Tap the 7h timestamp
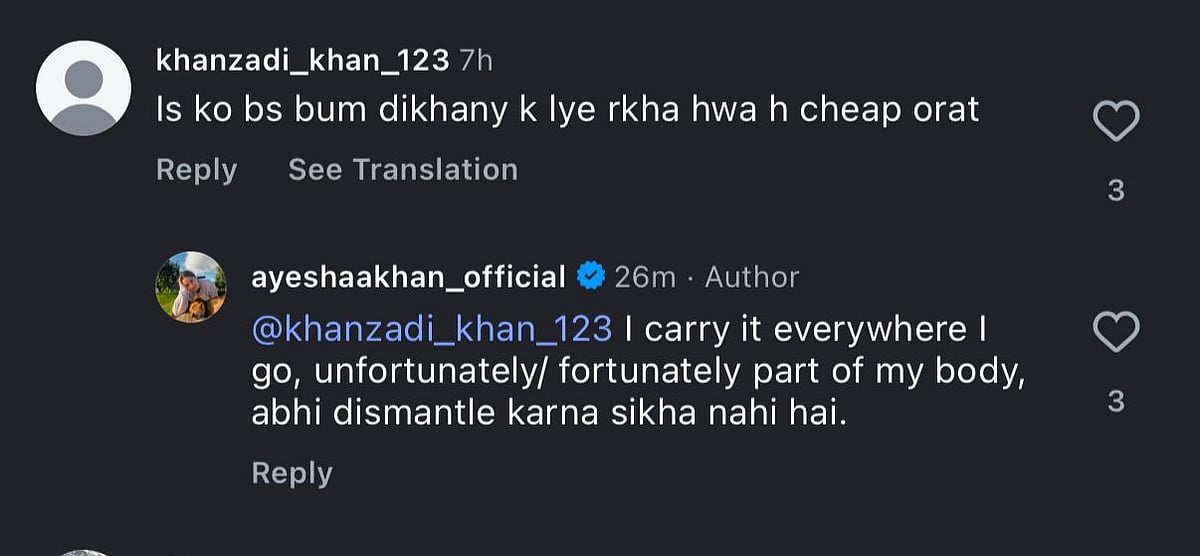1200x556 pixels. click(476, 60)
